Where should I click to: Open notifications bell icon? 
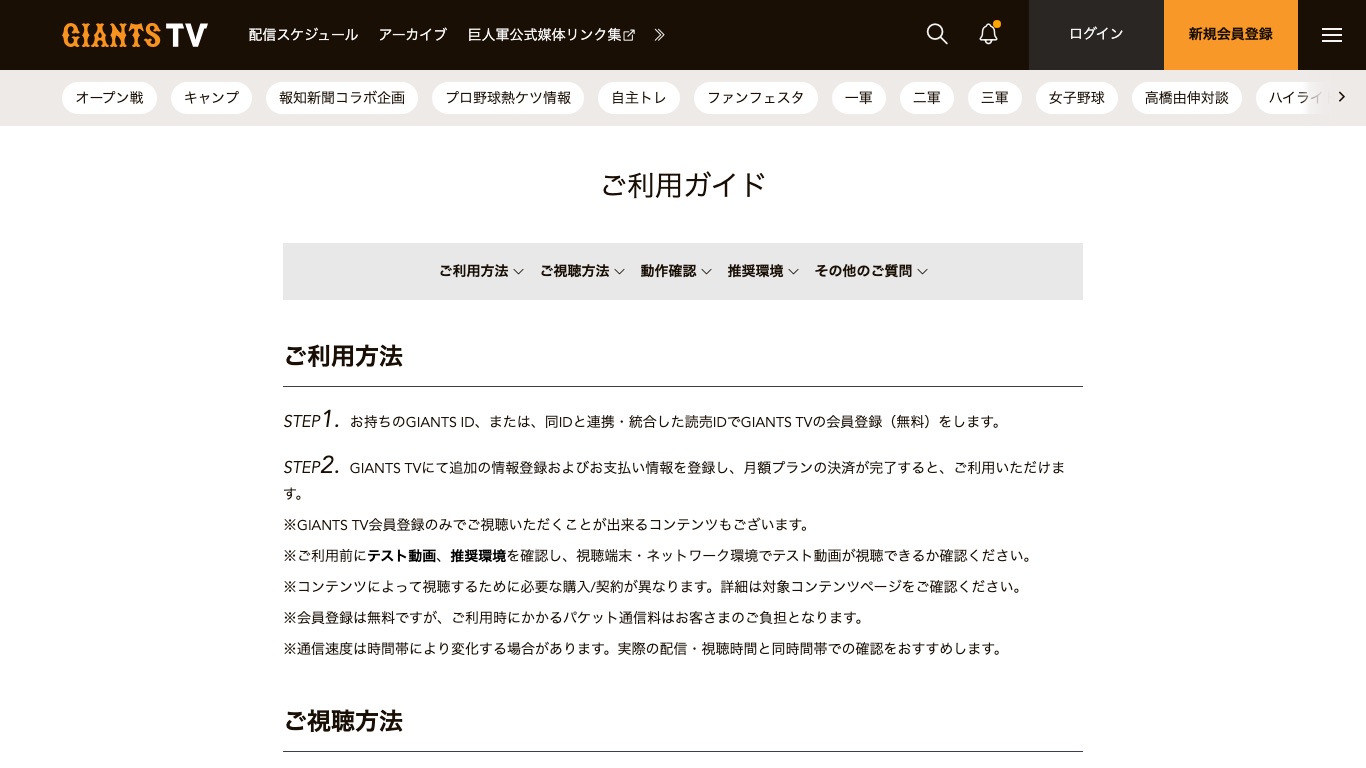(x=988, y=34)
